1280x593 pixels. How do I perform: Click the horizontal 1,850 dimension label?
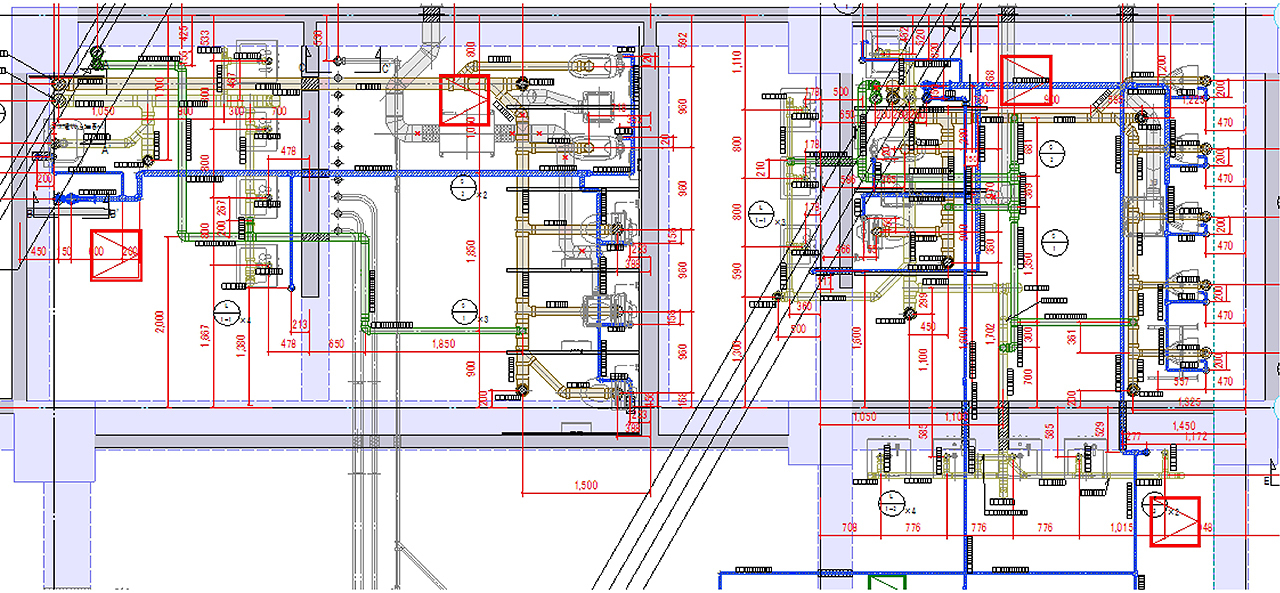point(442,344)
